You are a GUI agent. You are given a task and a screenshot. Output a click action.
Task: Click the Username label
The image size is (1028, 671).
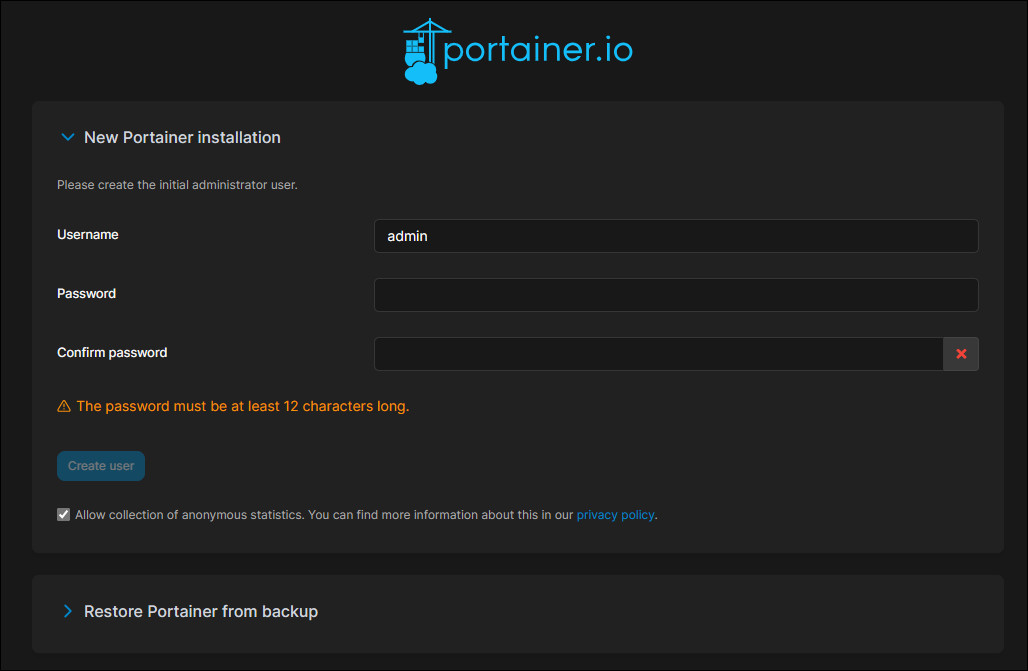click(x=88, y=235)
